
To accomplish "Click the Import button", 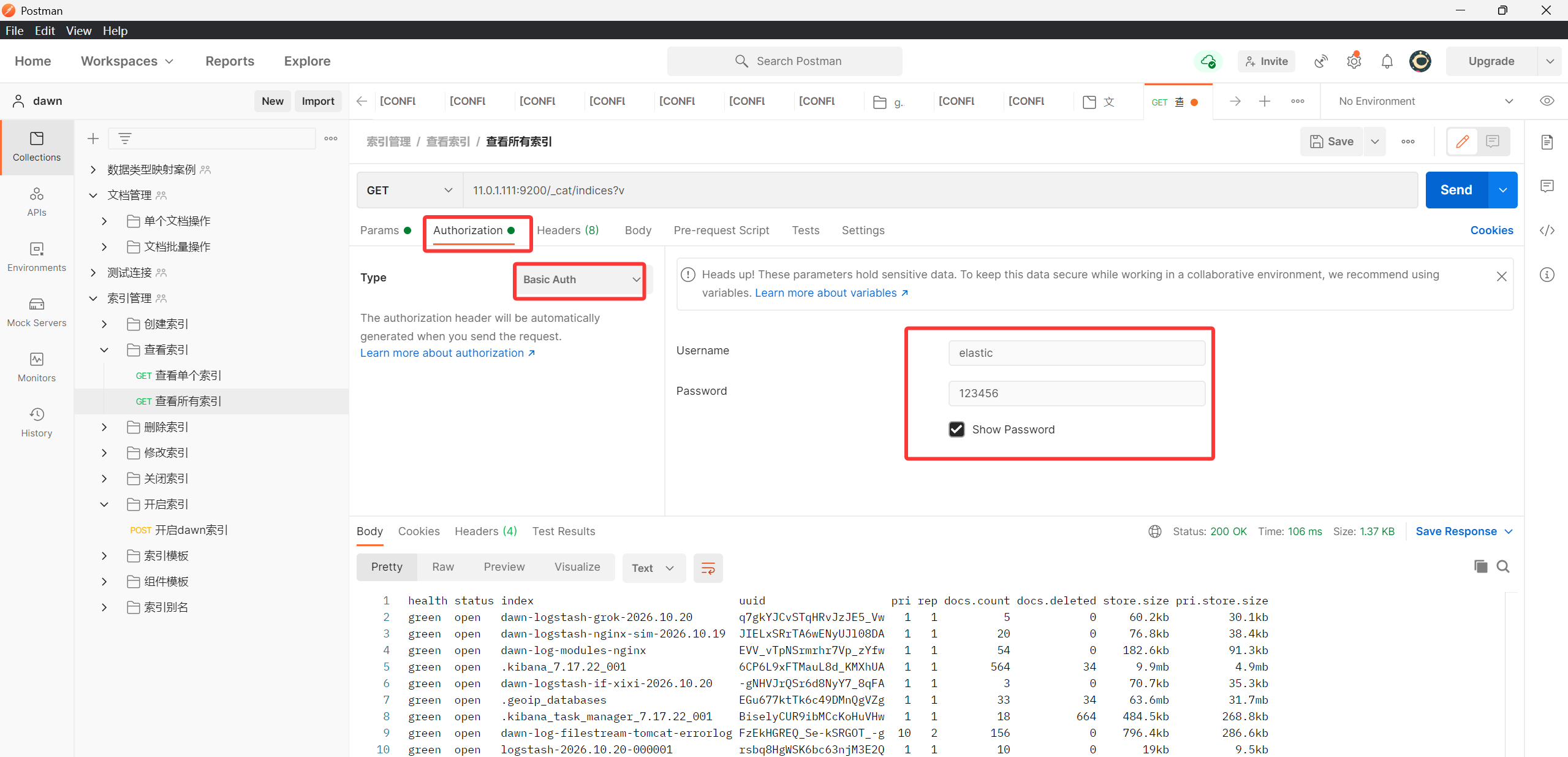I will click(318, 101).
